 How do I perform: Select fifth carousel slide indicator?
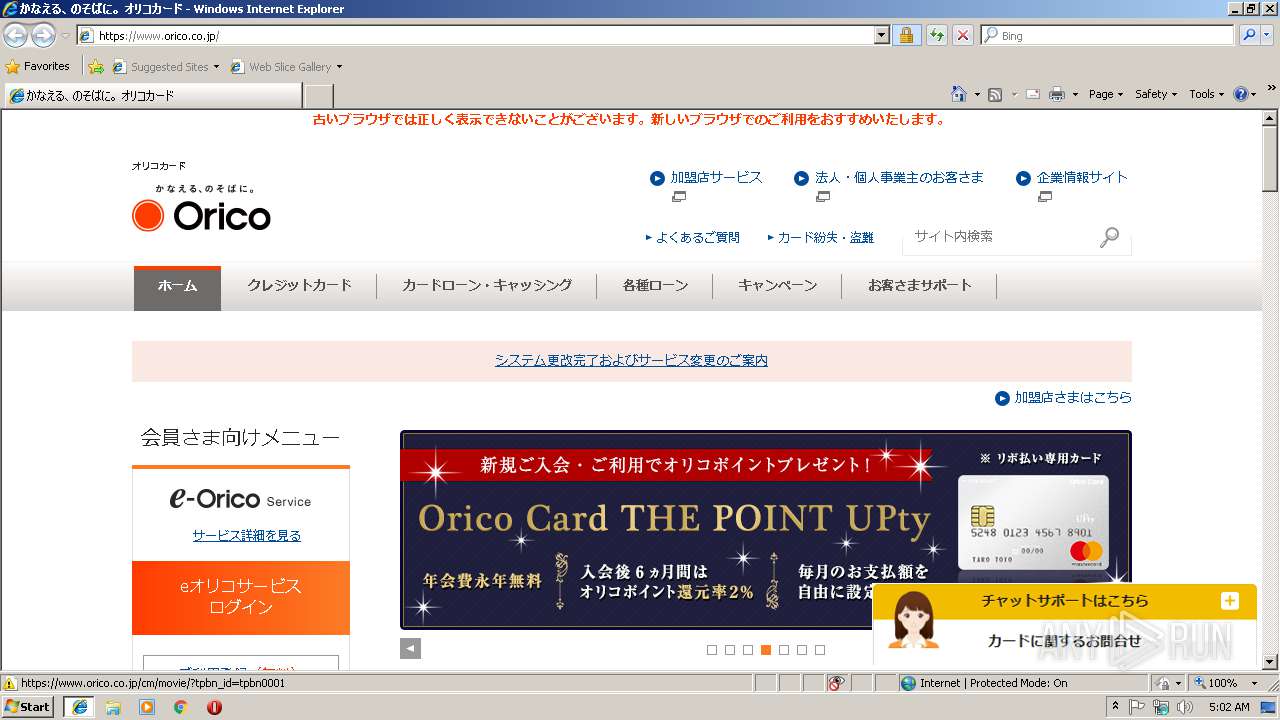[x=784, y=650]
